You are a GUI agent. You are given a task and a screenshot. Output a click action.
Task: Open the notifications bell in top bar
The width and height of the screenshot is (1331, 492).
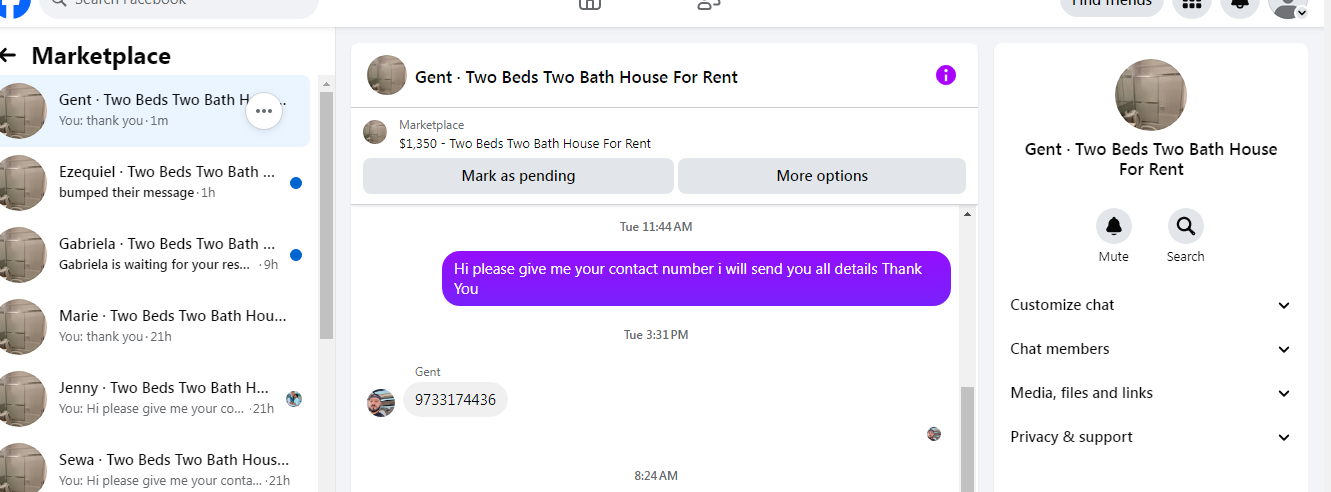1240,4
